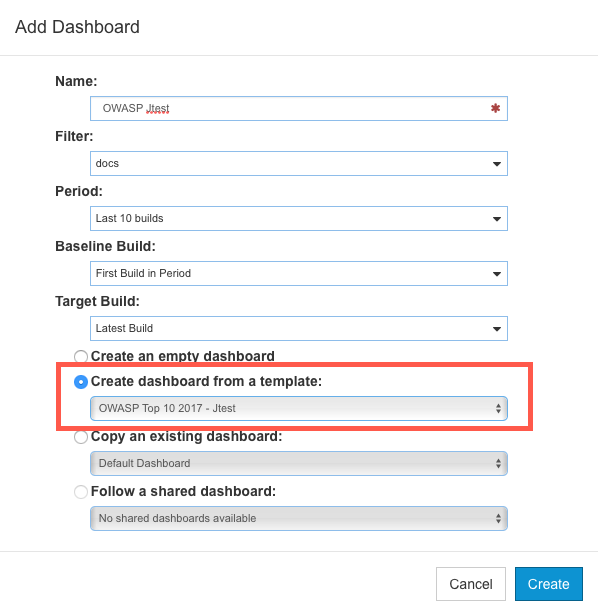Click the Target Build dropdown arrow
This screenshot has width=598, height=616.
click(497, 329)
